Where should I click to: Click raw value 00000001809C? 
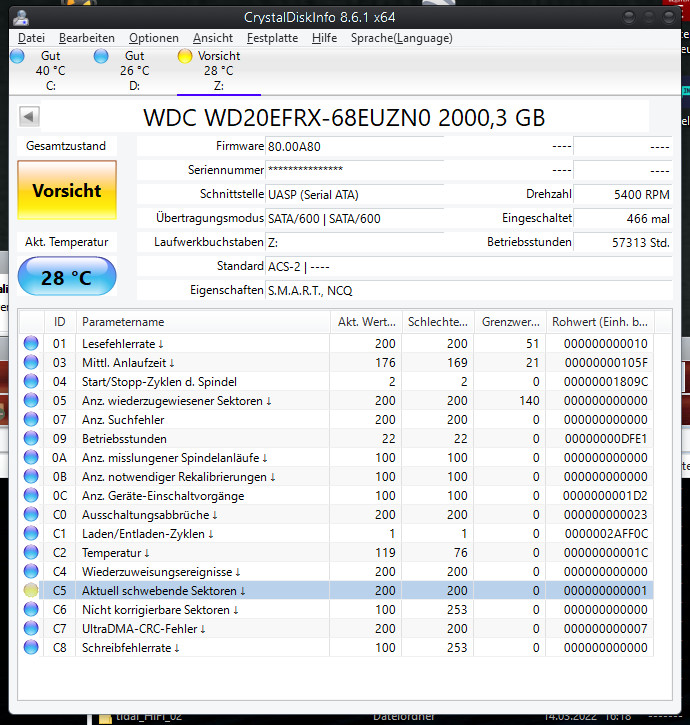pos(606,382)
